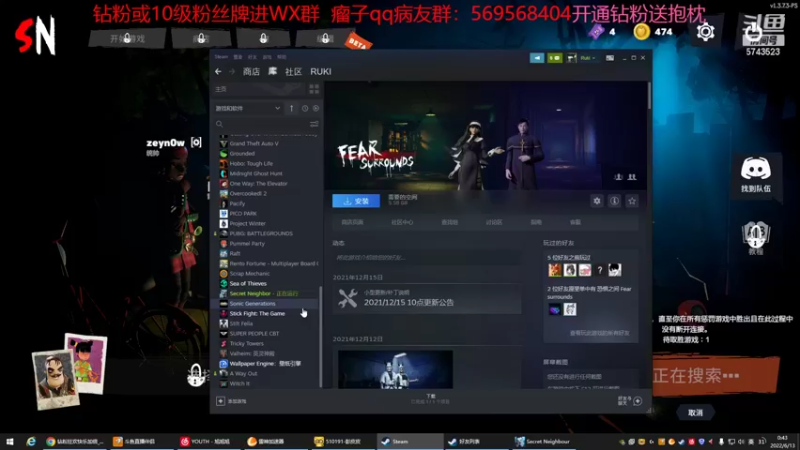This screenshot has width=800, height=450.
Task: Click the Steam forward navigation arrow
Action: 232,71
